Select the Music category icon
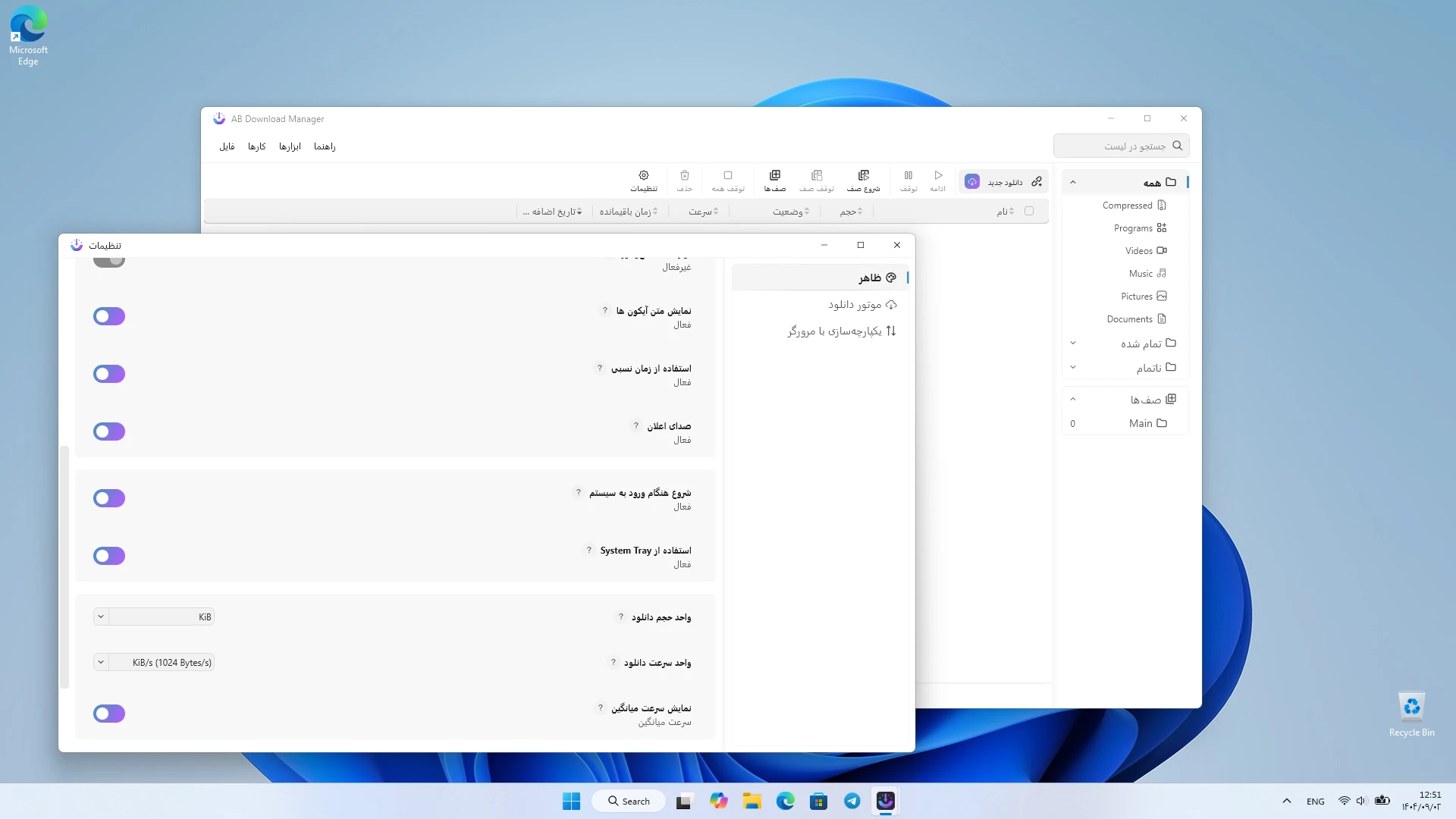1456x819 pixels. (1161, 274)
